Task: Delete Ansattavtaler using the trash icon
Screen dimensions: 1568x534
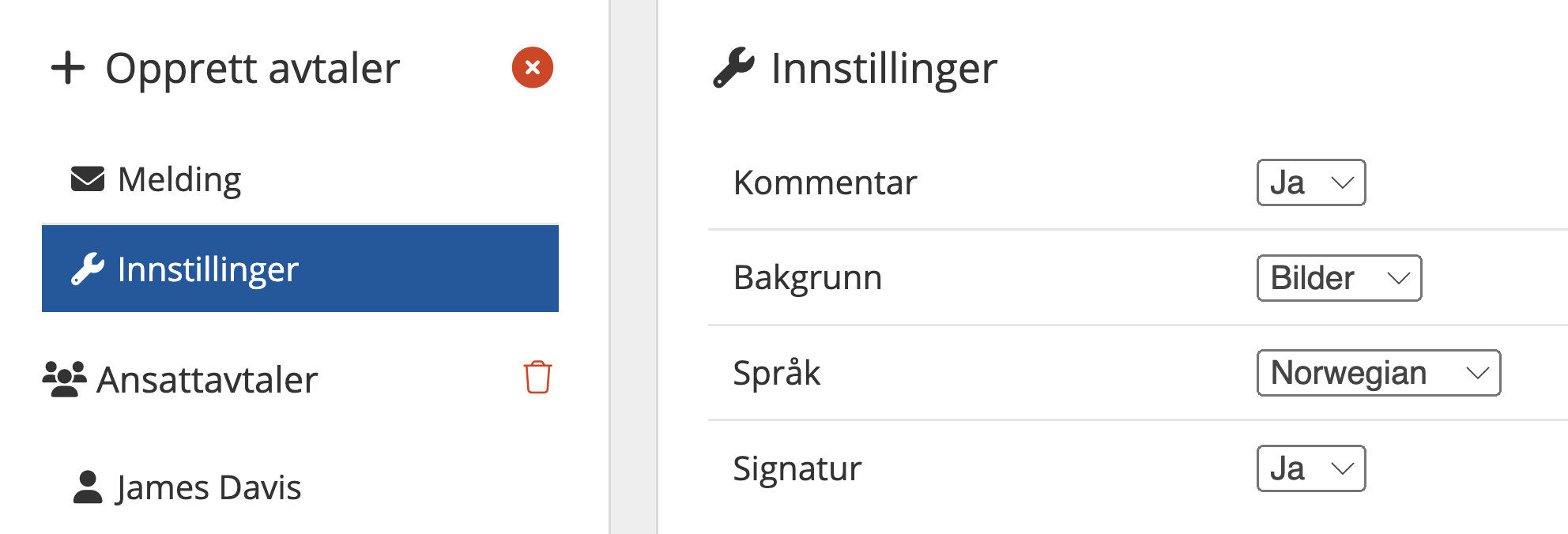Action: (537, 378)
